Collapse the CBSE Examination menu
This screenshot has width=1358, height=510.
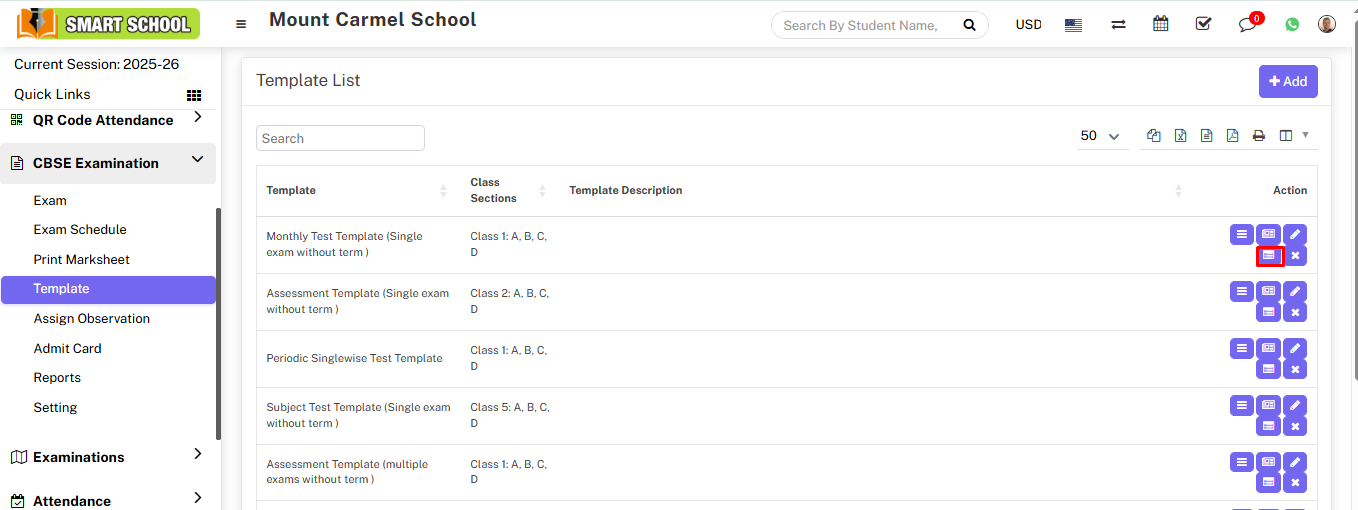(197, 160)
